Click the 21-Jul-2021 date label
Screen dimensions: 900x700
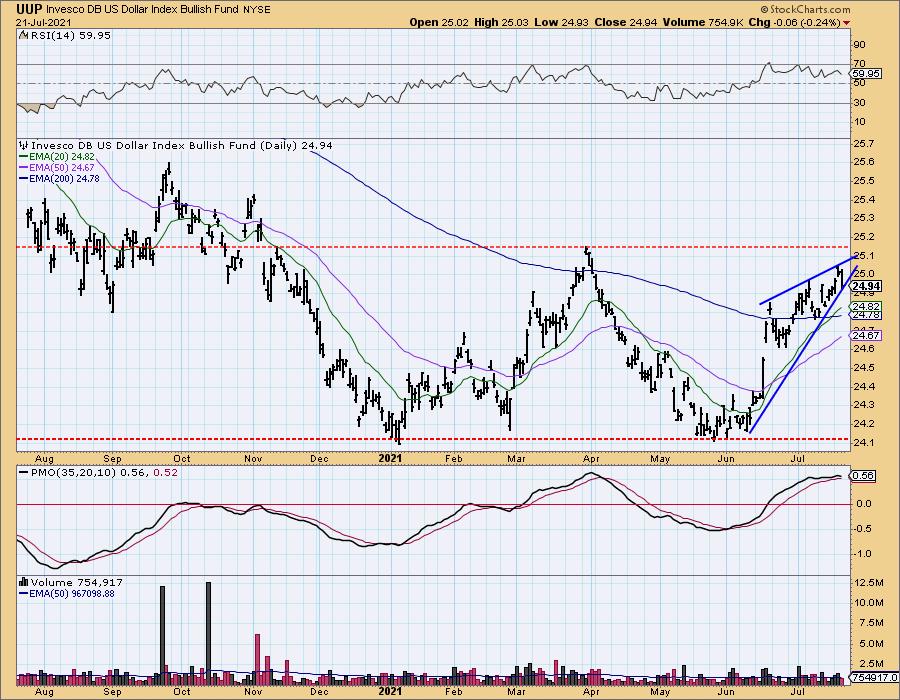[x=44, y=22]
